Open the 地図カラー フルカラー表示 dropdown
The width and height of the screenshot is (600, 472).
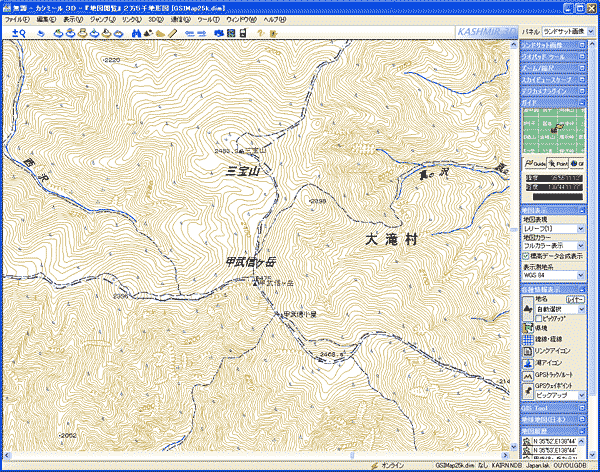554,246
